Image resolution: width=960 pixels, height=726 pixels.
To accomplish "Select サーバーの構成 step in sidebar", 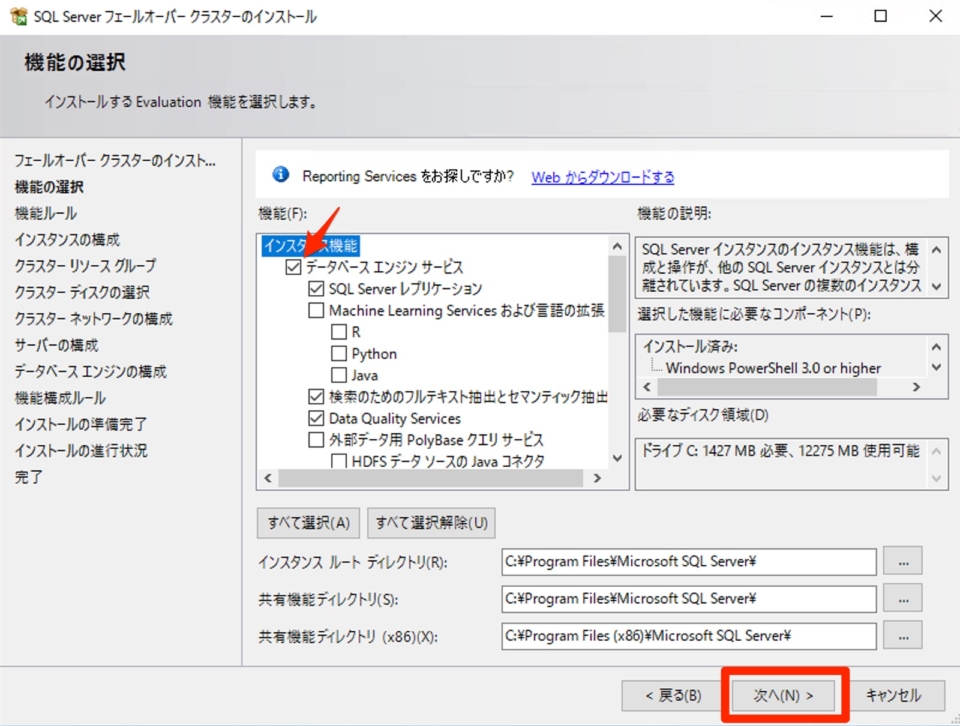I will tap(56, 345).
